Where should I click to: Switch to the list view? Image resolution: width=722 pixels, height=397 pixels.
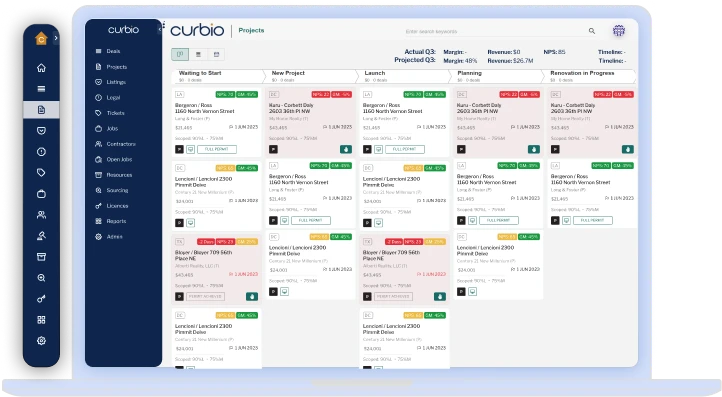(198, 54)
